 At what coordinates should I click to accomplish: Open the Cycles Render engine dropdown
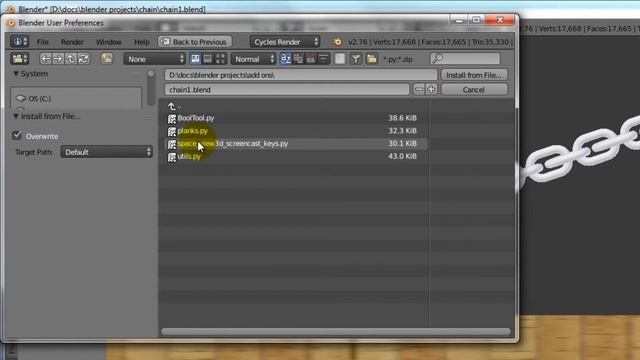tap(284, 42)
